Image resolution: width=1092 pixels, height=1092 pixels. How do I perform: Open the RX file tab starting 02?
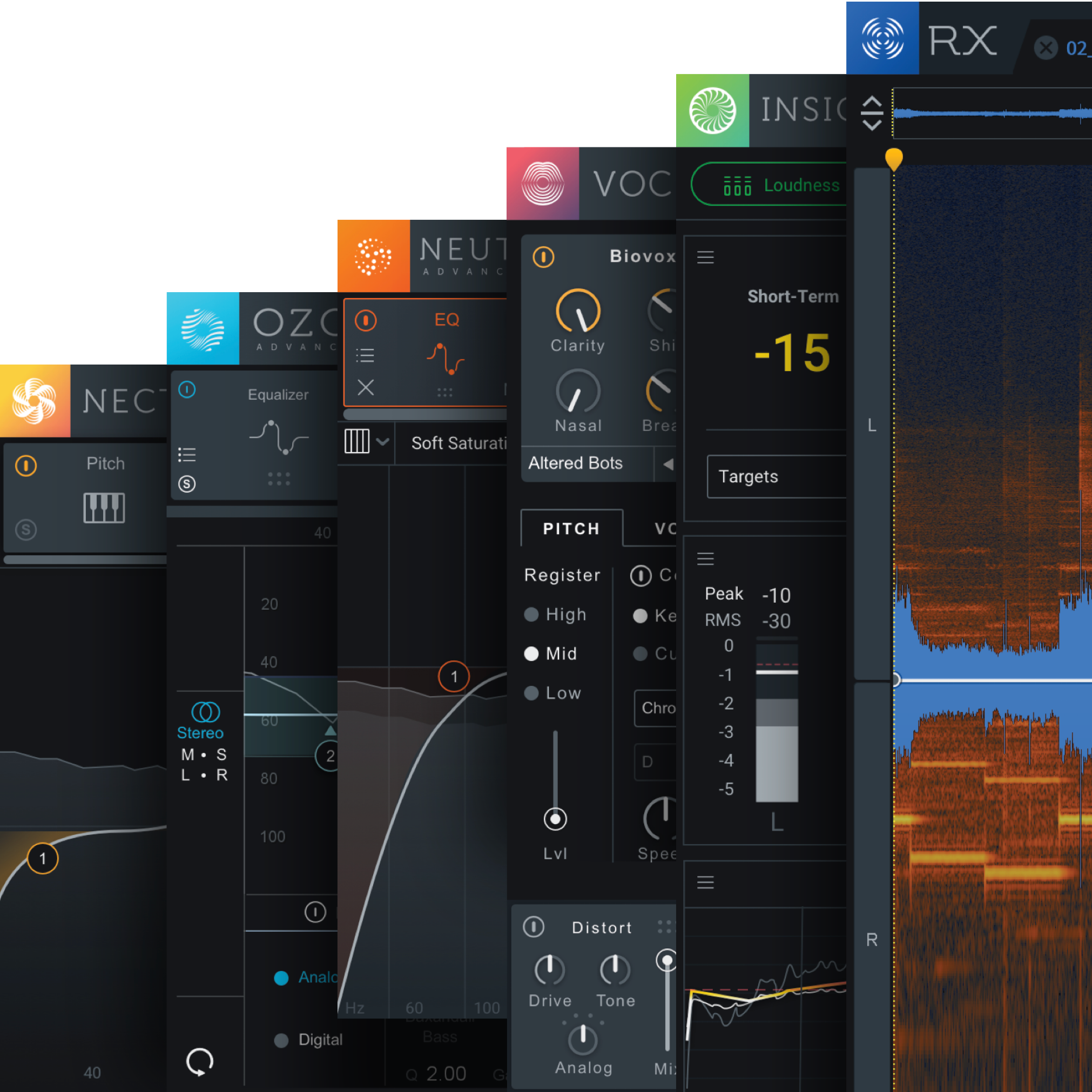pos(1078,49)
